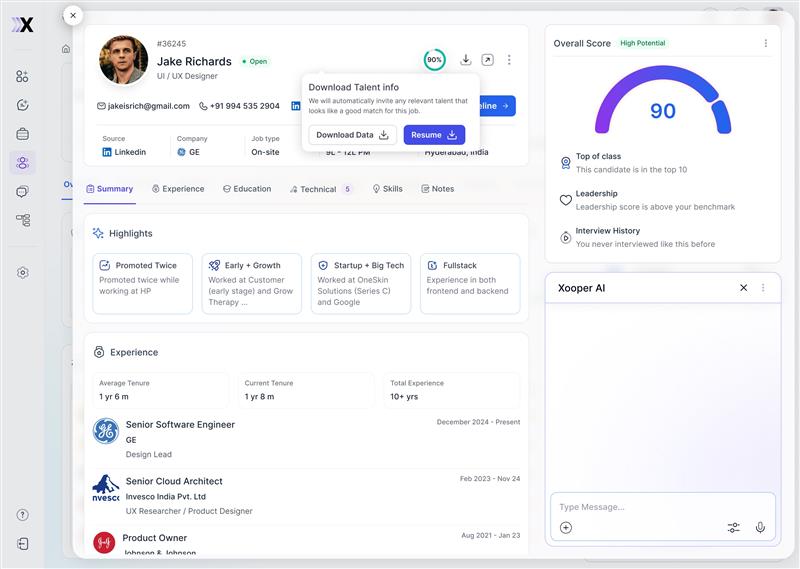Screen dimensions: 800x569
Task: Open the Promoted Twice highlight card
Action: 143,284
